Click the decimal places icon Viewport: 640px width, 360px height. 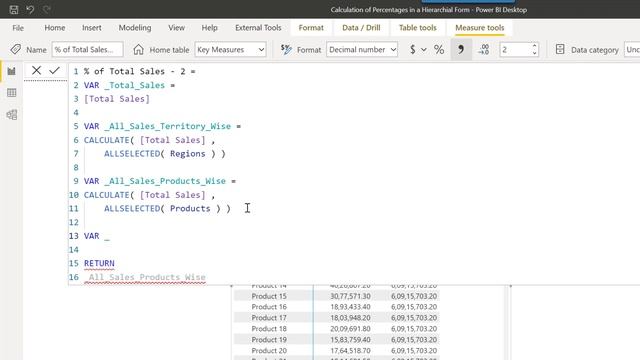click(484, 49)
